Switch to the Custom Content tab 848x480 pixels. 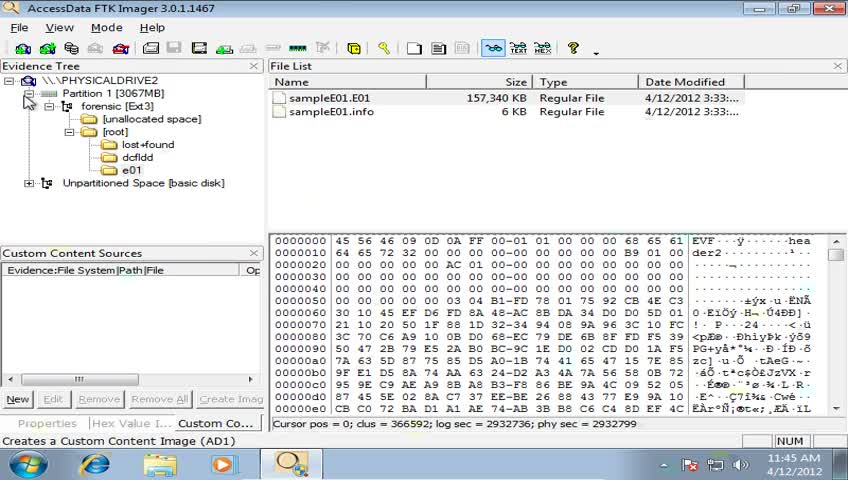(216, 423)
